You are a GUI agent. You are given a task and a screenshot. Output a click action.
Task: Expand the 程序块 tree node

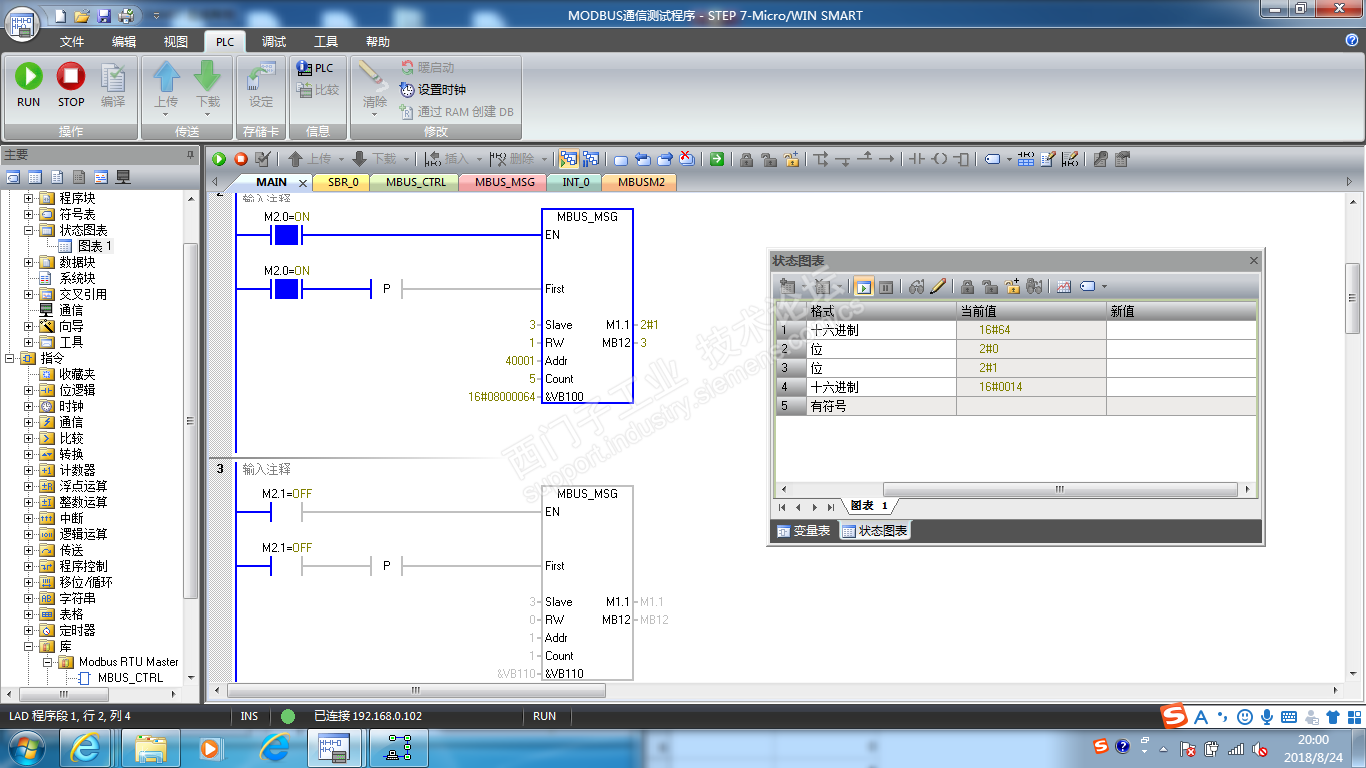[29, 198]
